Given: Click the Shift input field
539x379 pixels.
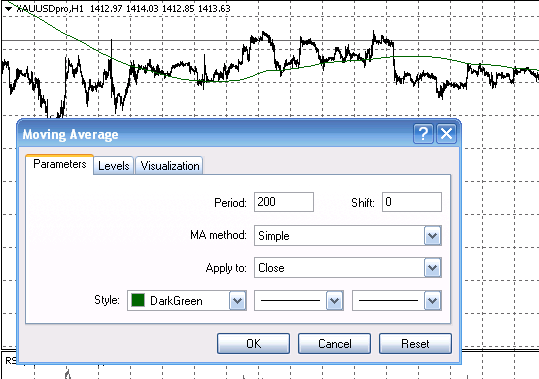Looking at the screenshot, I should (x=412, y=202).
